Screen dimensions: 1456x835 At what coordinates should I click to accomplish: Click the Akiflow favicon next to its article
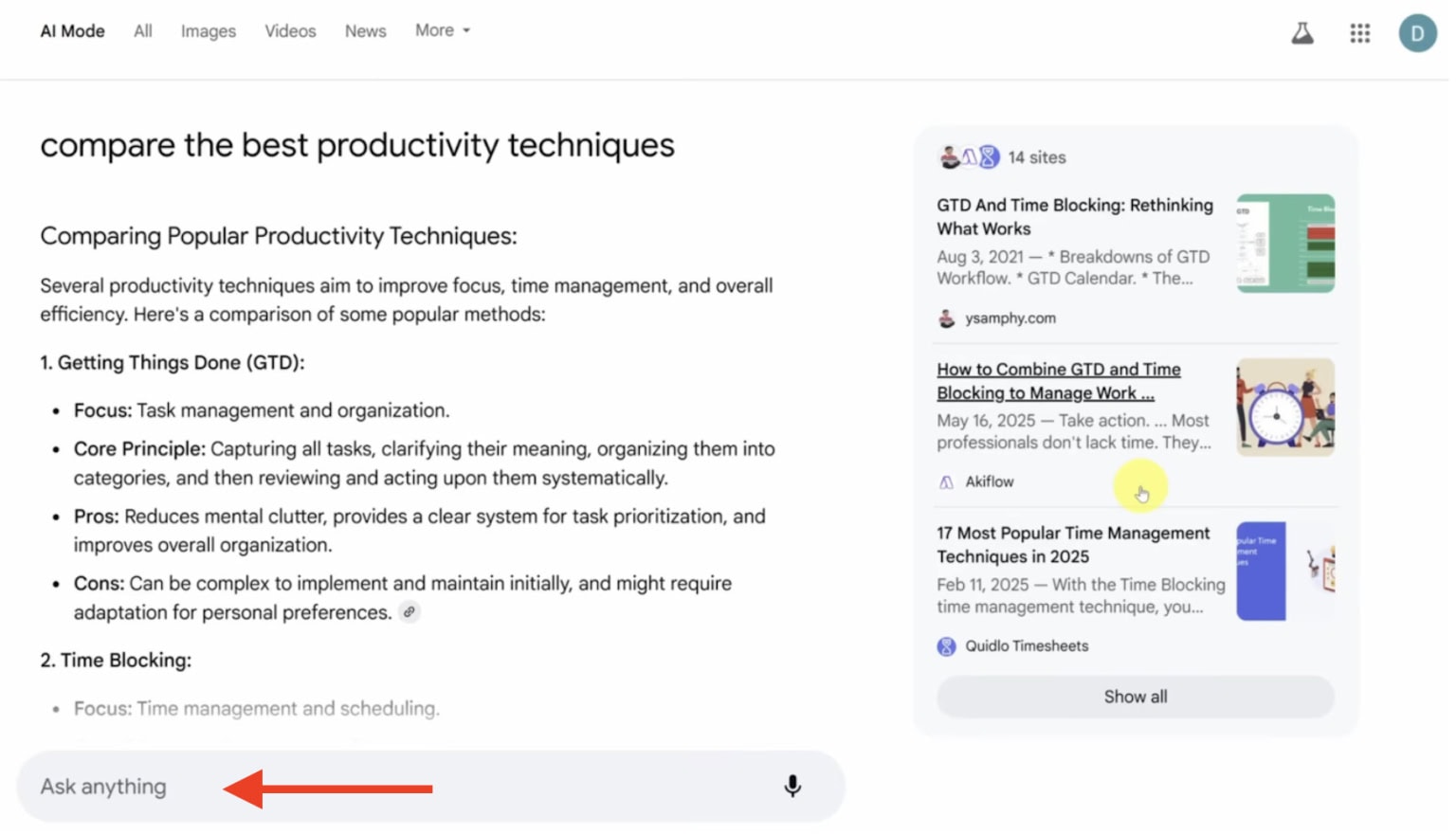tap(946, 481)
